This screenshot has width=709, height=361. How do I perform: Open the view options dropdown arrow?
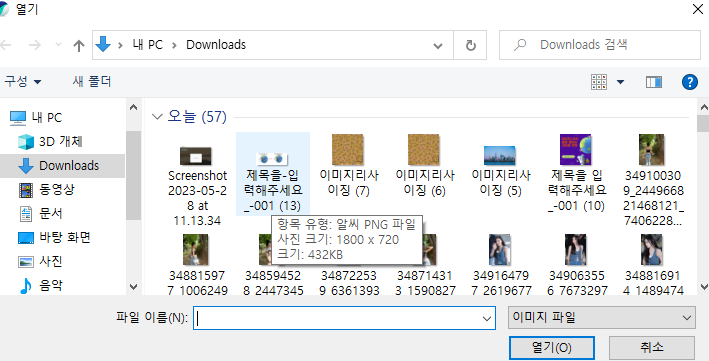point(620,82)
